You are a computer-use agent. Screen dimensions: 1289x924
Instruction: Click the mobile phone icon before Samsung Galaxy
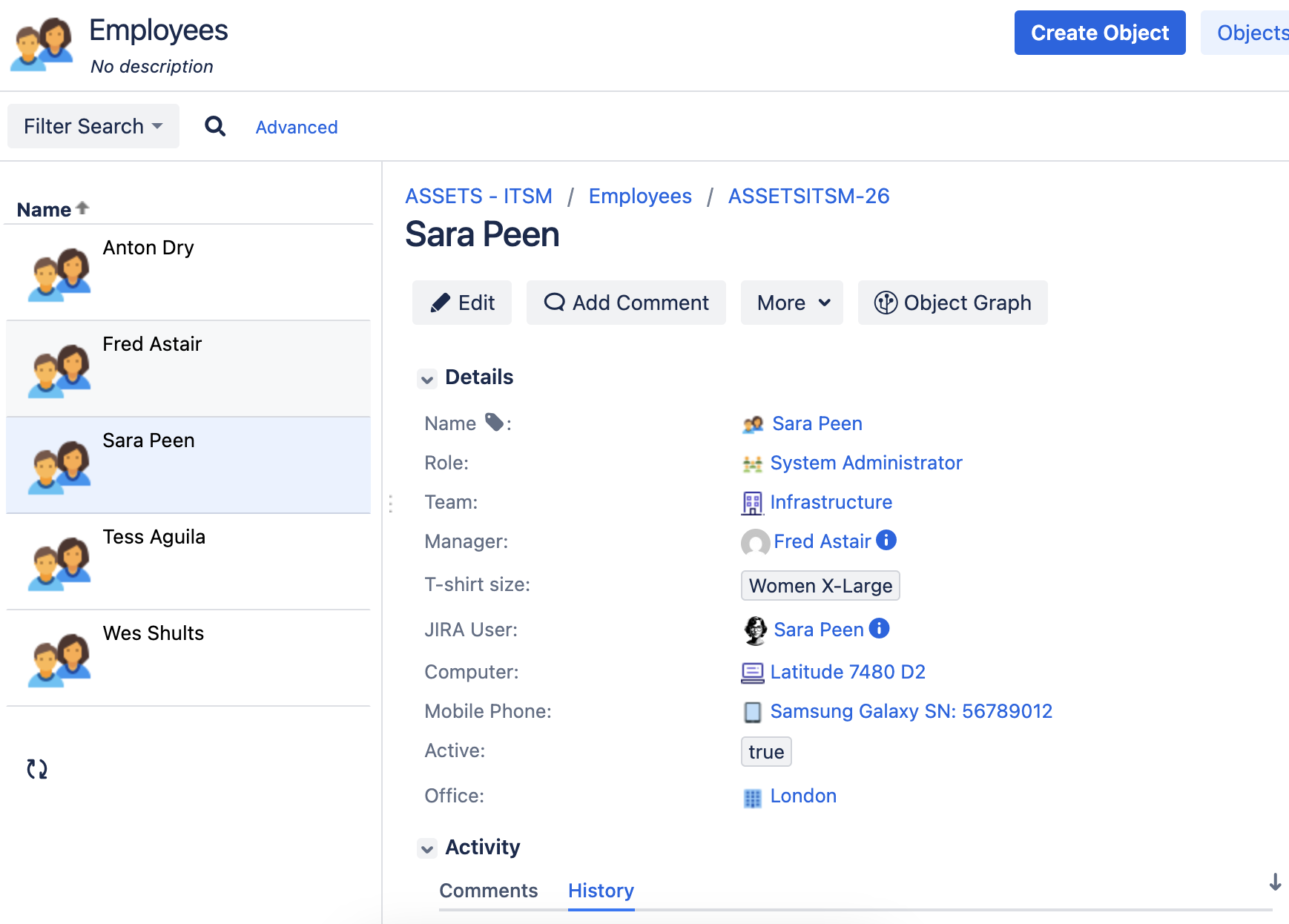coord(753,711)
